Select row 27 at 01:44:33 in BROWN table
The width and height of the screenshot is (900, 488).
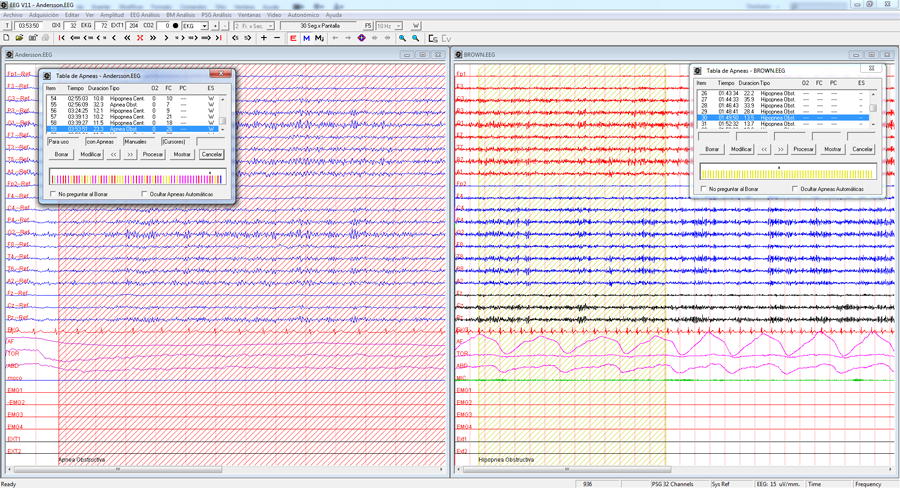click(783, 100)
